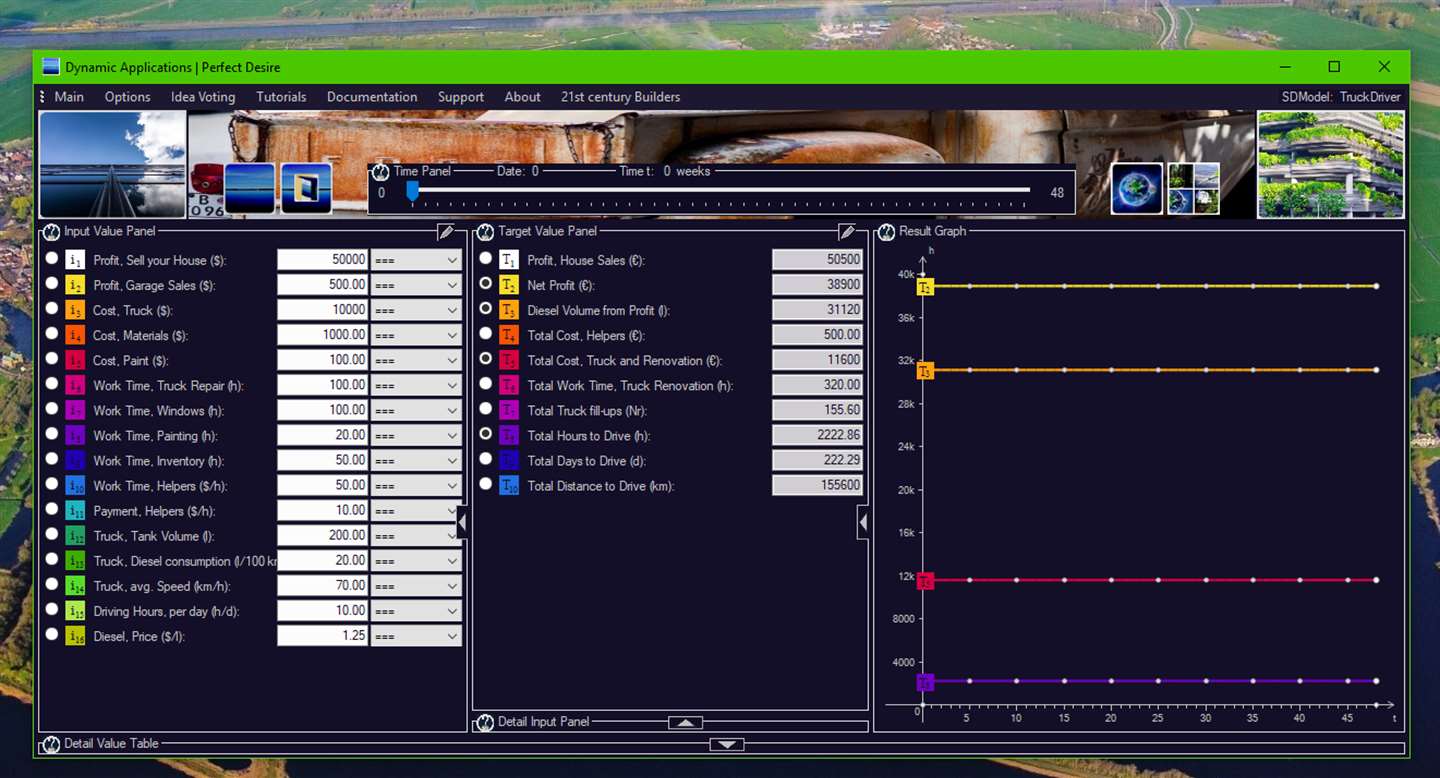Image resolution: width=1440 pixels, height=778 pixels.
Task: Click the green building thumbnail image
Action: coord(1331,164)
